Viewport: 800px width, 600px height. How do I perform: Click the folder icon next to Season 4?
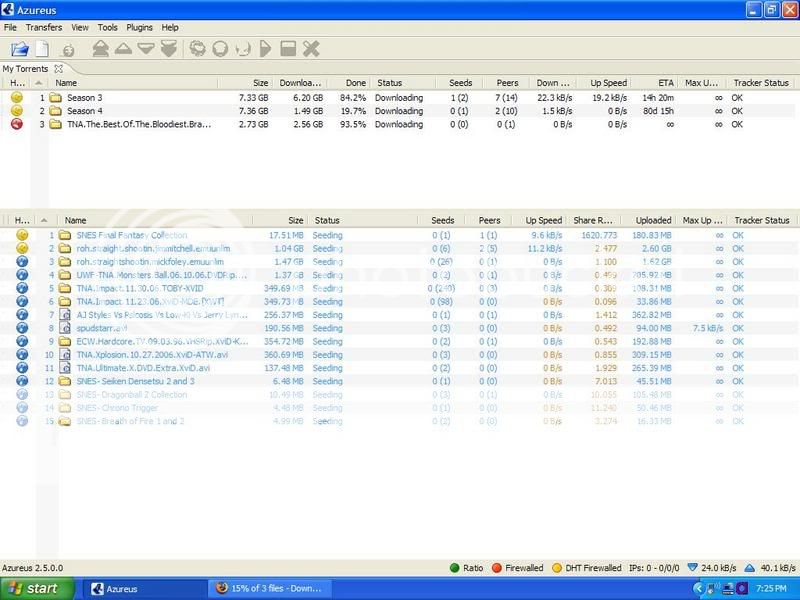click(56, 111)
